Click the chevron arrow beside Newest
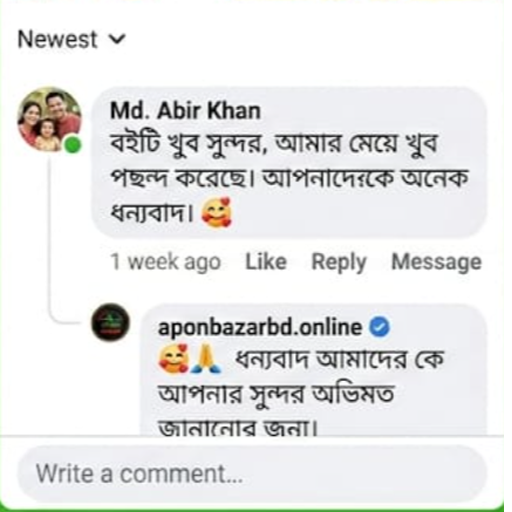This screenshot has height=512, width=512. [118, 39]
